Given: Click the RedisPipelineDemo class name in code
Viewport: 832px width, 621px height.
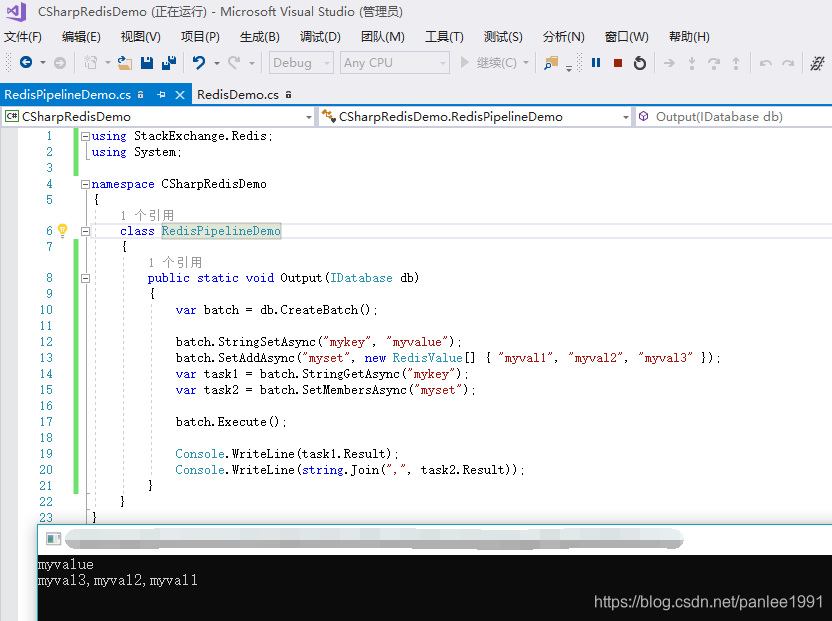Looking at the screenshot, I should tap(221, 231).
